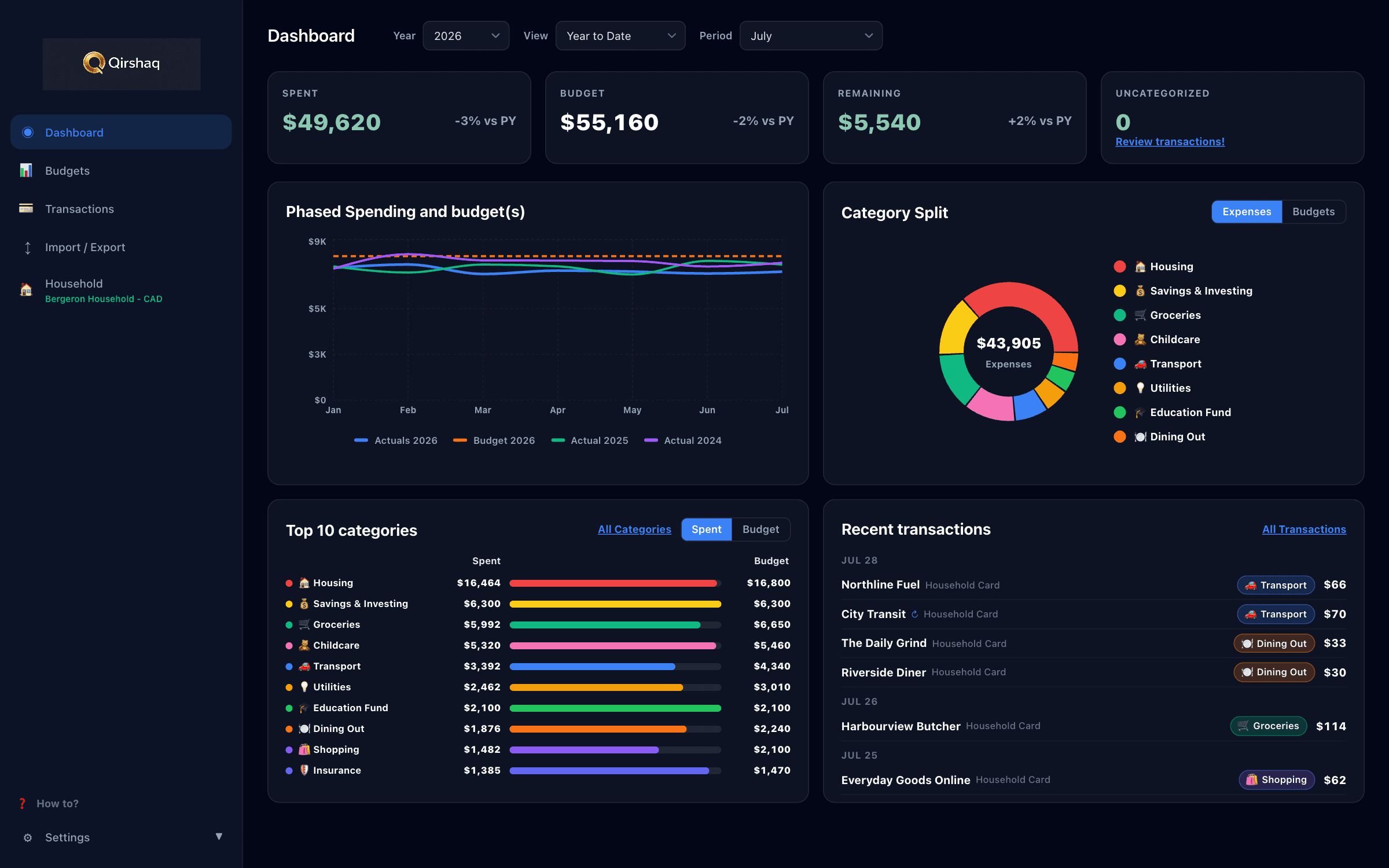
Task: Toggle Actuals 2026 series in chart legend
Action: [396, 440]
